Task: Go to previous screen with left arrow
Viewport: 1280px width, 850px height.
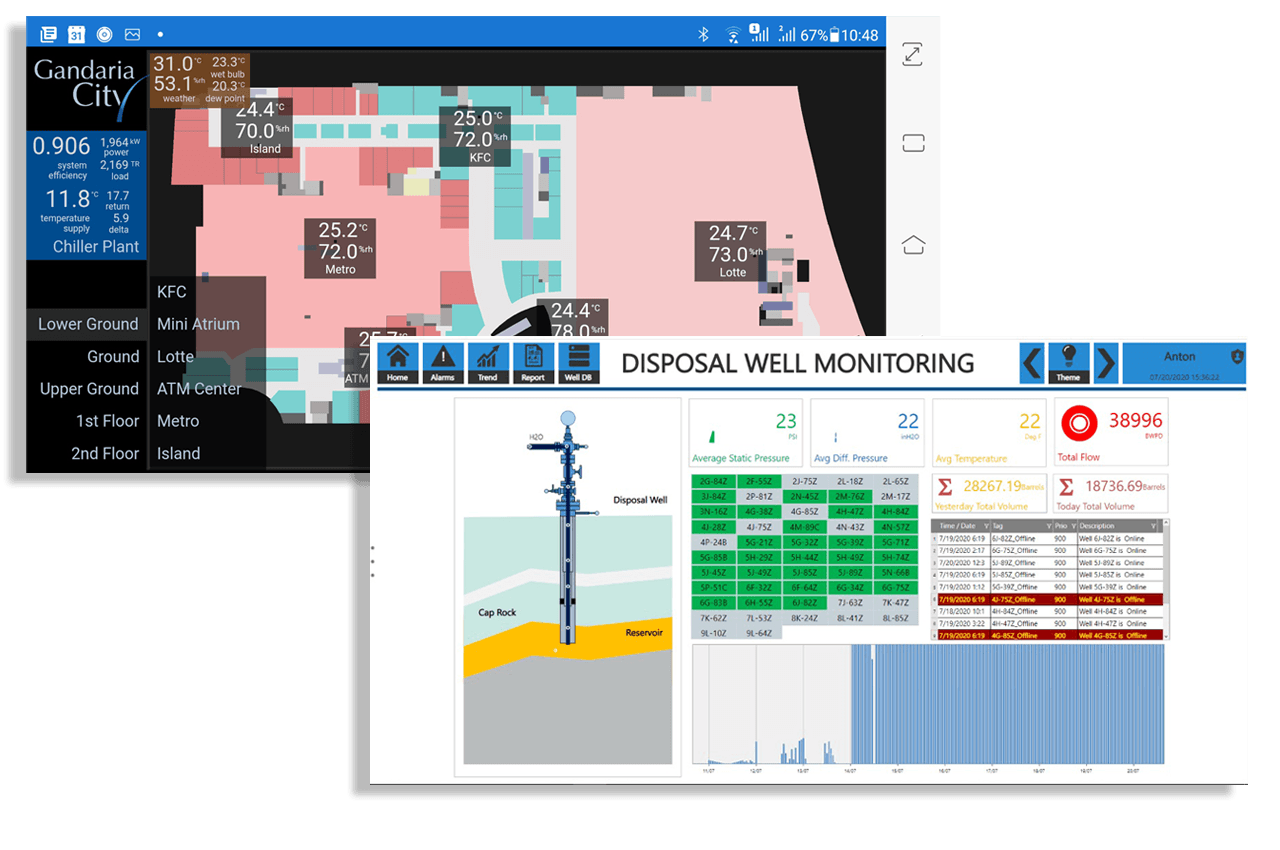Action: coord(1032,362)
